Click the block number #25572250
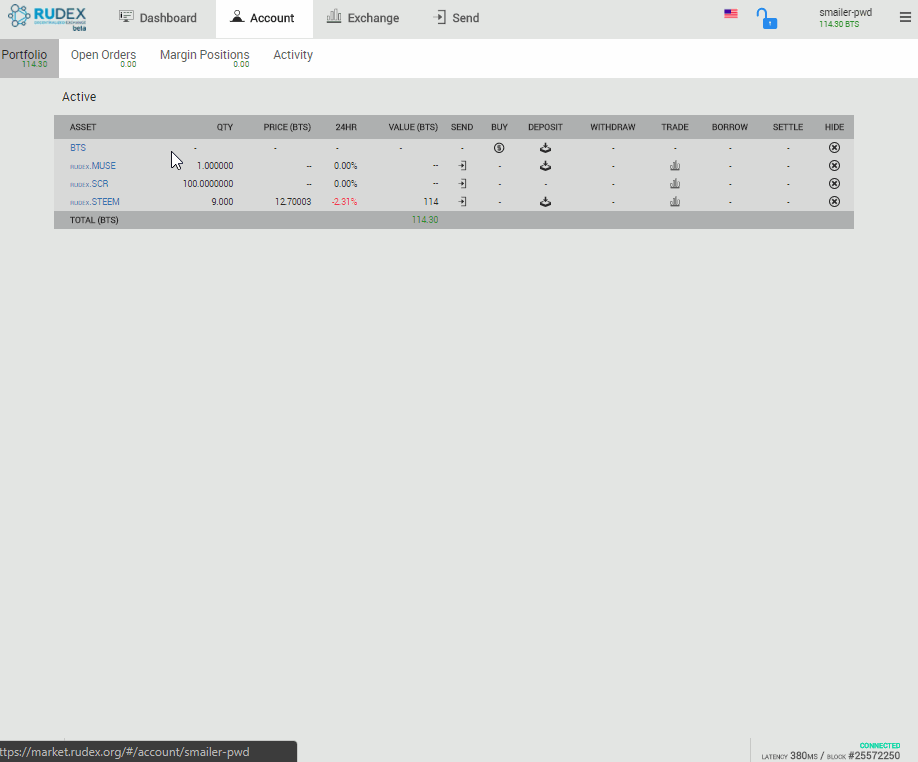 click(x=874, y=756)
